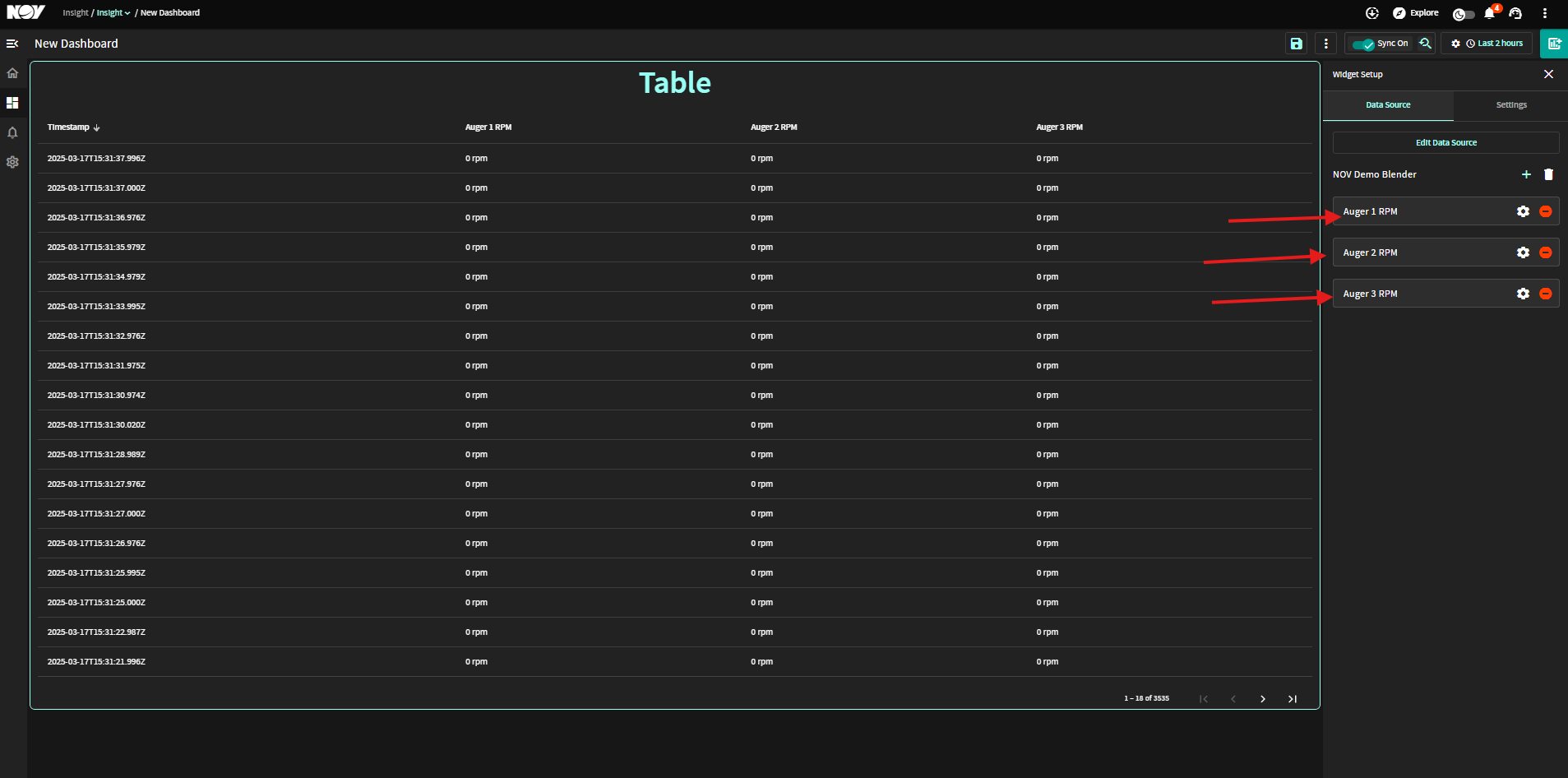
Task: Open time range settings gear
Action: point(1456,44)
